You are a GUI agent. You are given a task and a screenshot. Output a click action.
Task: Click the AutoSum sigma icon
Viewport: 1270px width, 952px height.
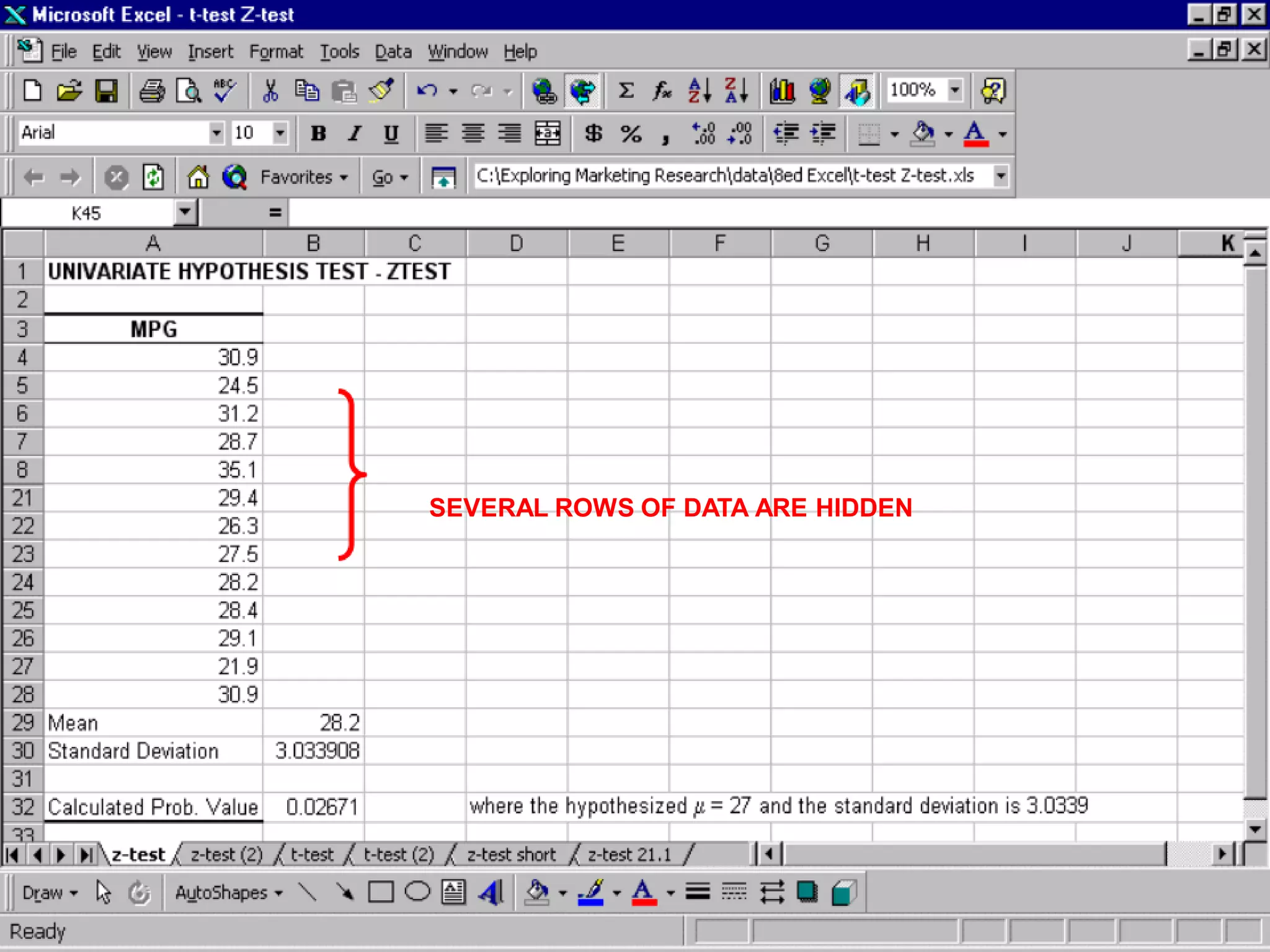point(626,91)
